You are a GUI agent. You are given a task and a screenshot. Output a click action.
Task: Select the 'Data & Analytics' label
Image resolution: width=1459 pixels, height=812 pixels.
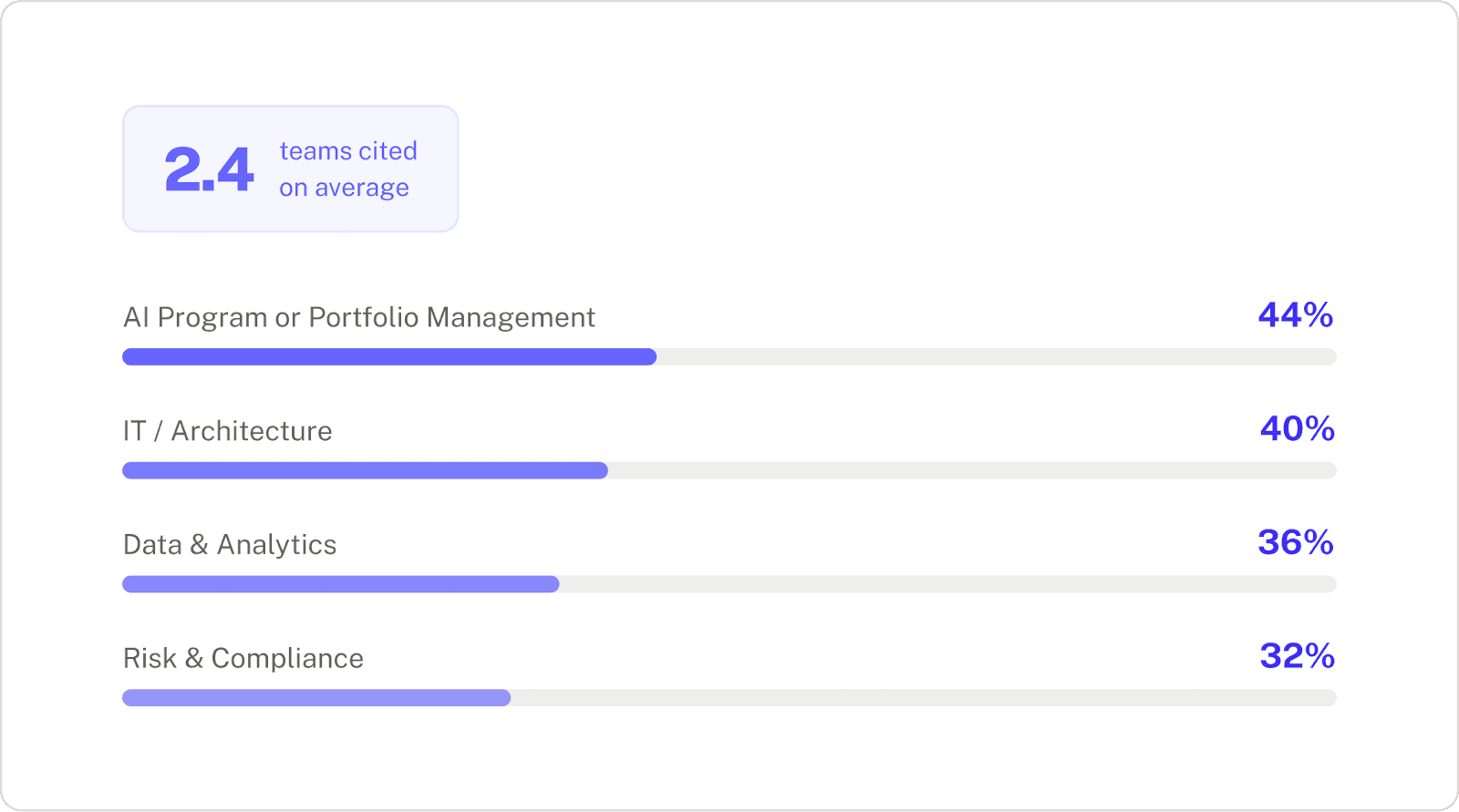[x=230, y=545]
